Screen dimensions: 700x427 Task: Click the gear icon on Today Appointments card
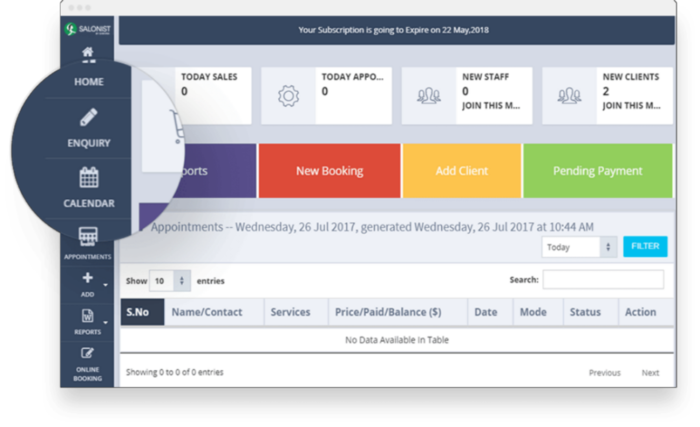click(x=289, y=96)
